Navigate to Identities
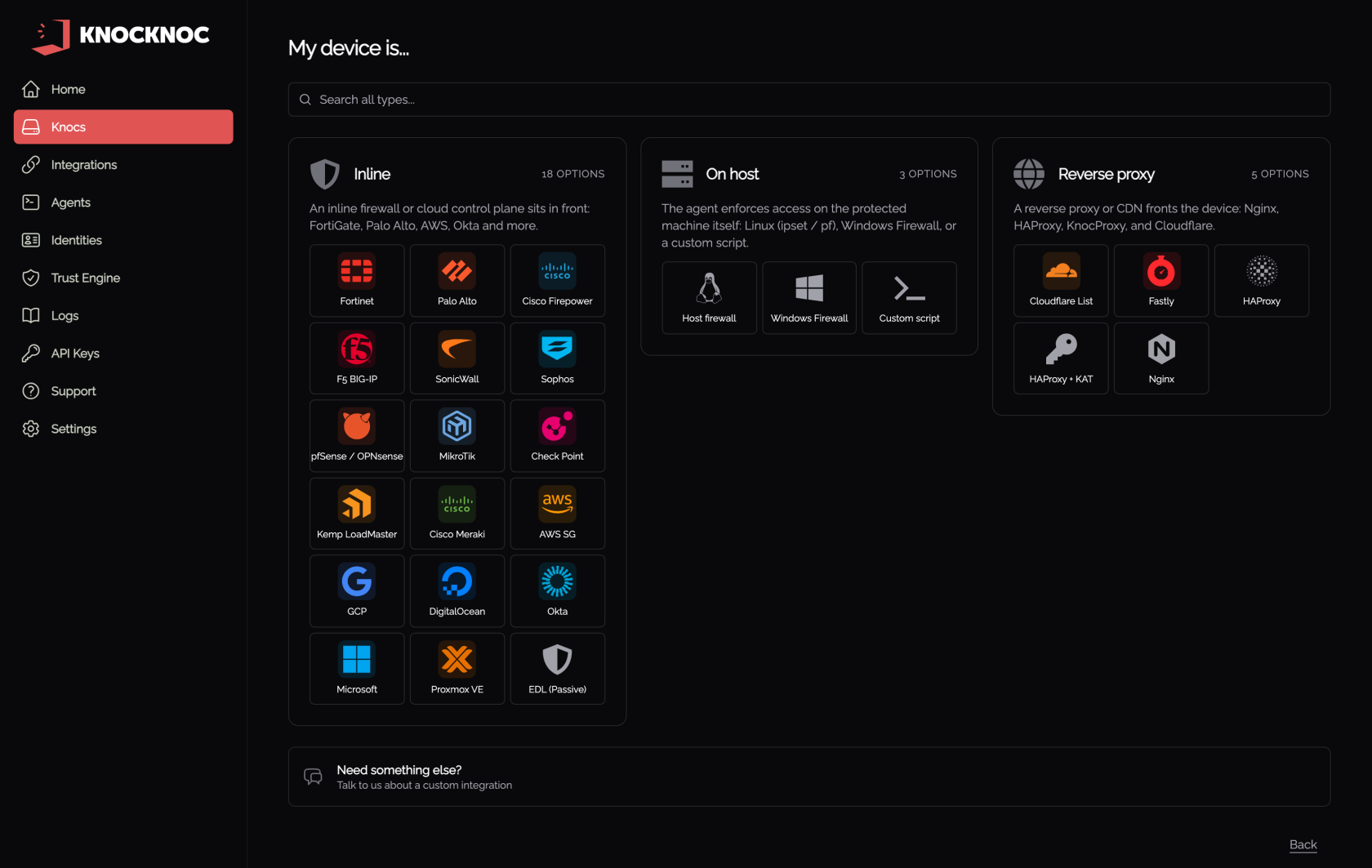The image size is (1372, 868). 123,240
